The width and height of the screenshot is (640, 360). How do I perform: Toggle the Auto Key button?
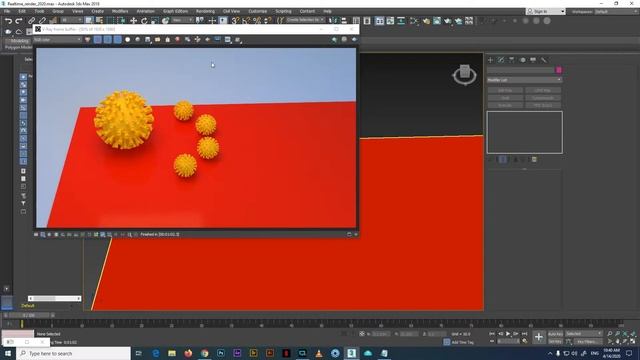point(555,334)
